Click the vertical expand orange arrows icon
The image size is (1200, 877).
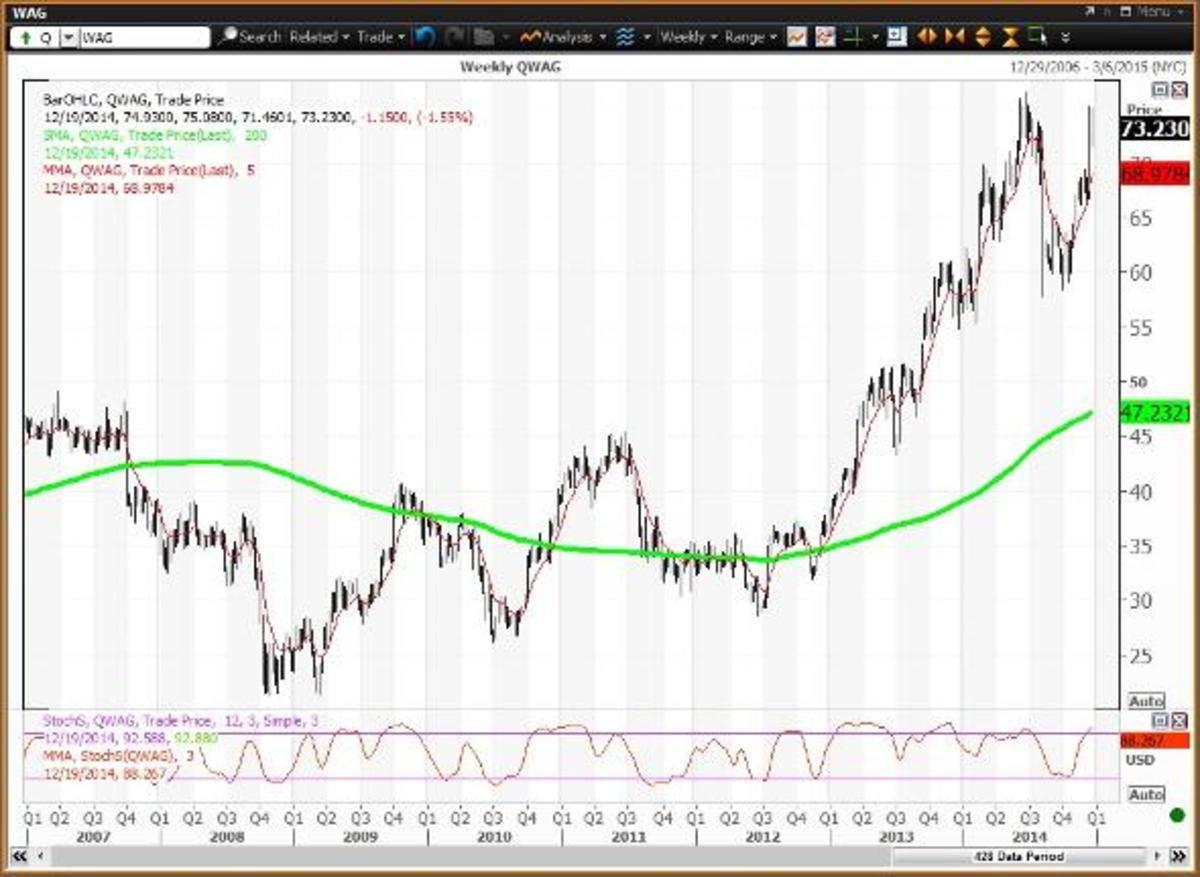coord(981,37)
